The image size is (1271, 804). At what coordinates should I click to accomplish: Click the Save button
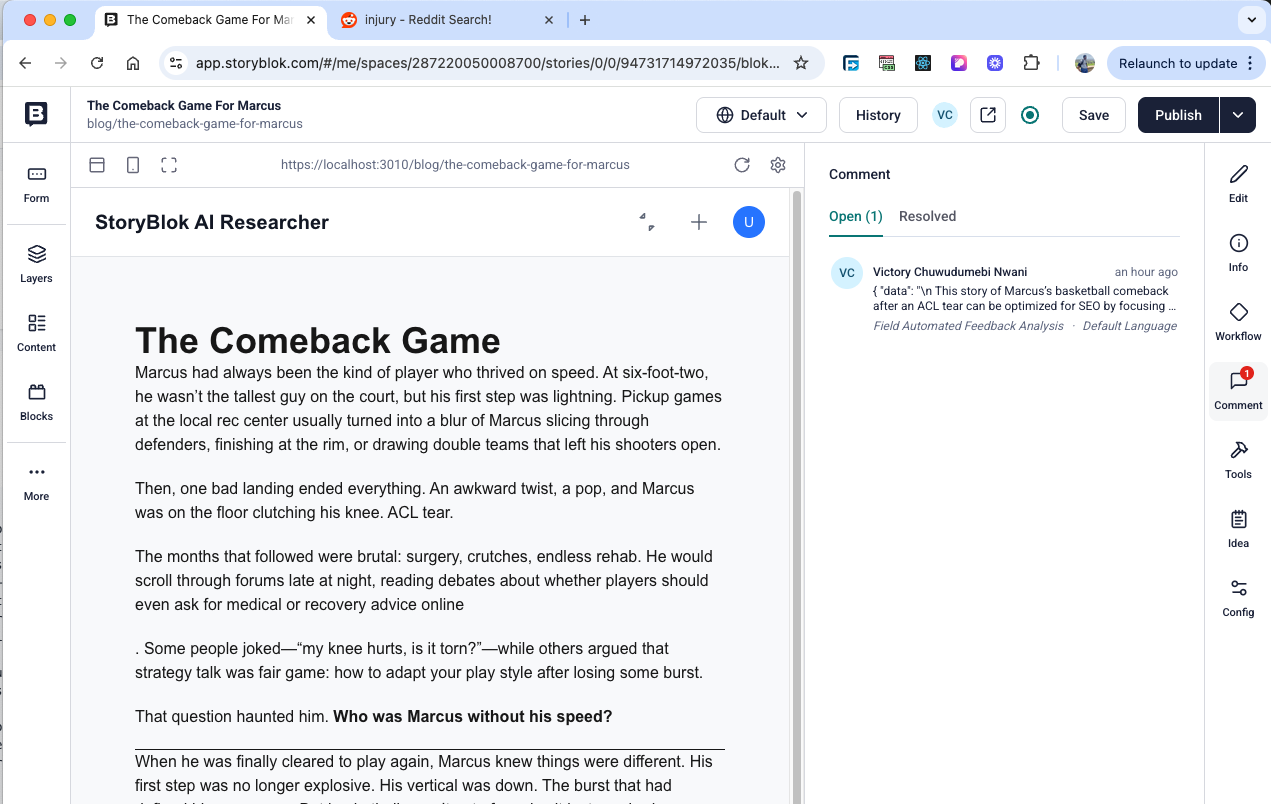coord(1094,115)
